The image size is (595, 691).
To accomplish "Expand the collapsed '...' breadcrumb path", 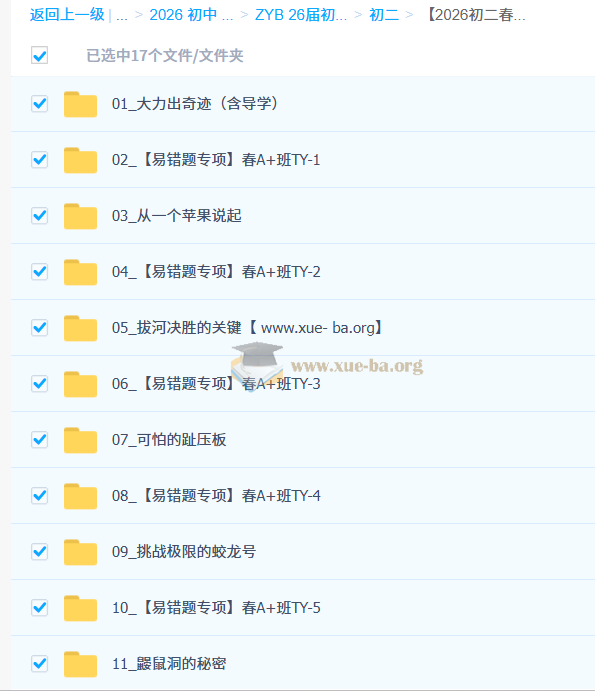I will tap(122, 15).
